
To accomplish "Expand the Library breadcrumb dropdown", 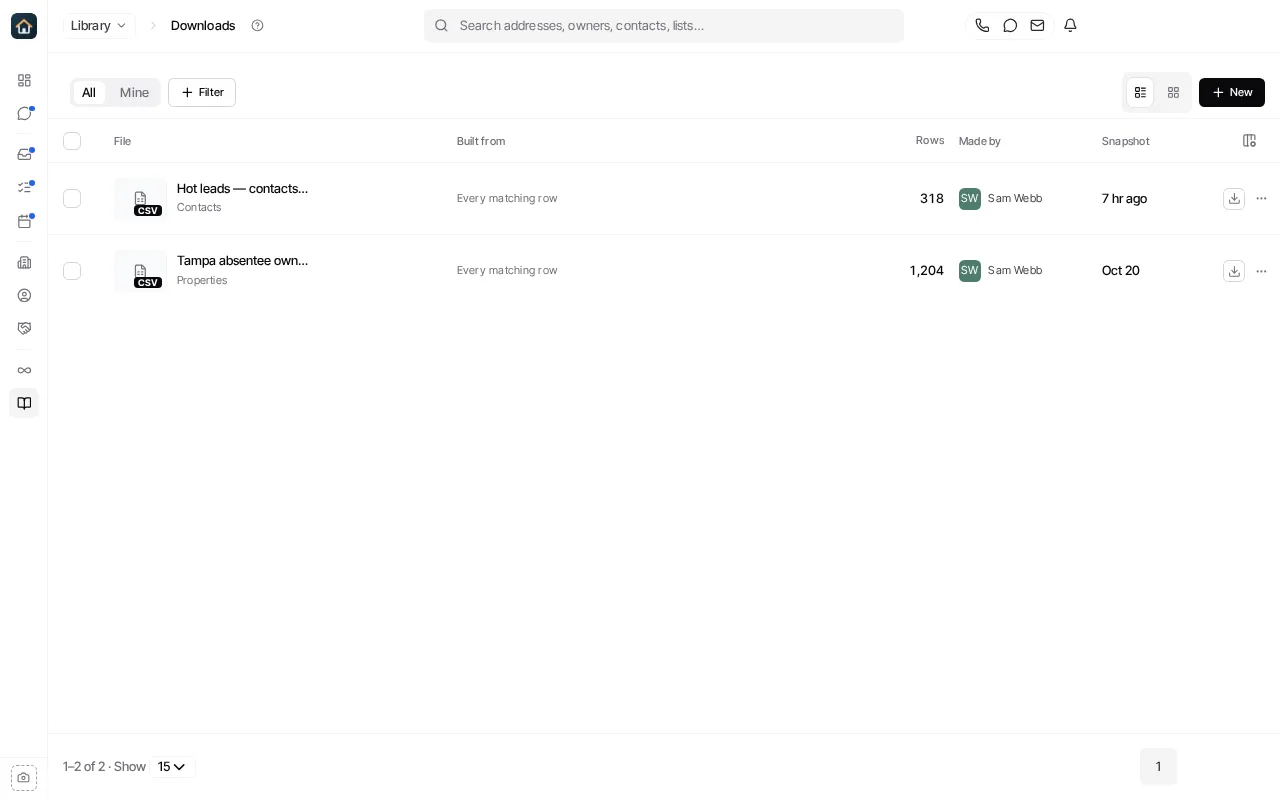I will click(99, 26).
